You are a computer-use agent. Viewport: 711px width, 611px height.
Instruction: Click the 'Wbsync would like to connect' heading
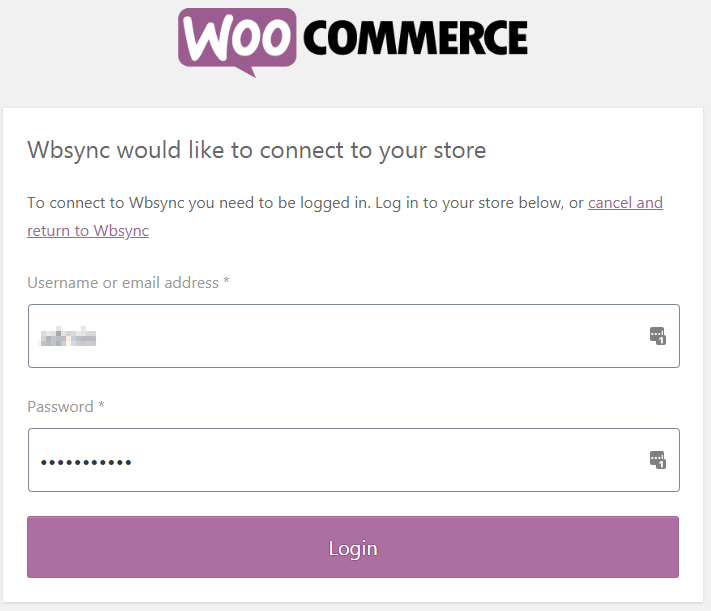click(256, 151)
